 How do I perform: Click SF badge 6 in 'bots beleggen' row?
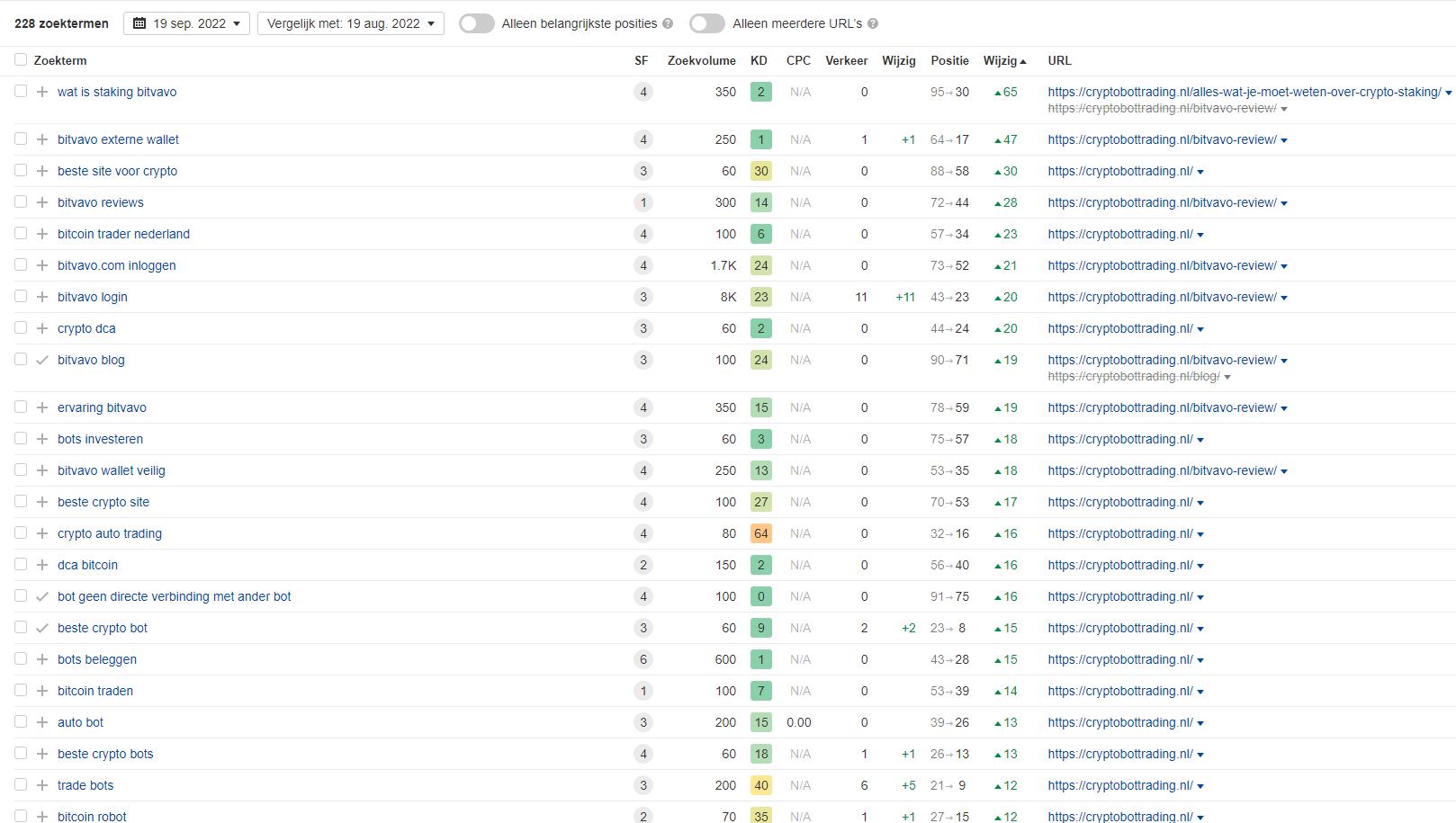point(643,659)
